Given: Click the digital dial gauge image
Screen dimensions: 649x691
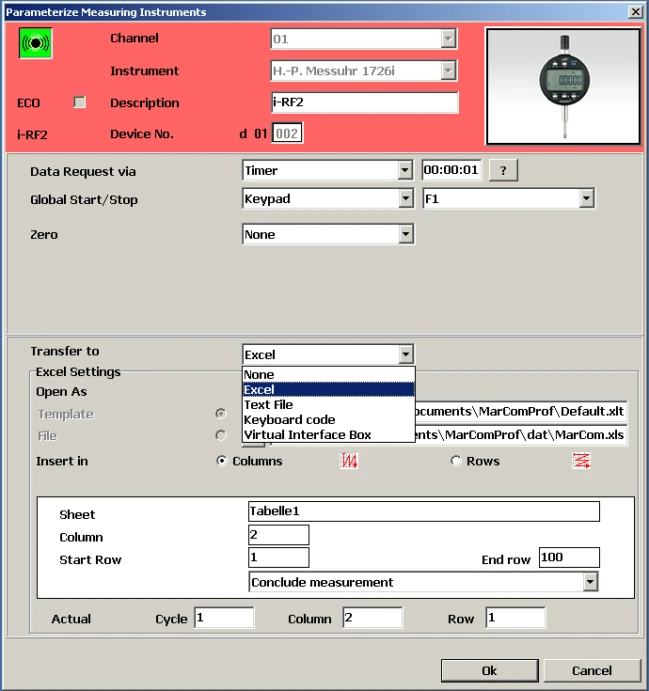Looking at the screenshot, I should pyautogui.click(x=563, y=86).
